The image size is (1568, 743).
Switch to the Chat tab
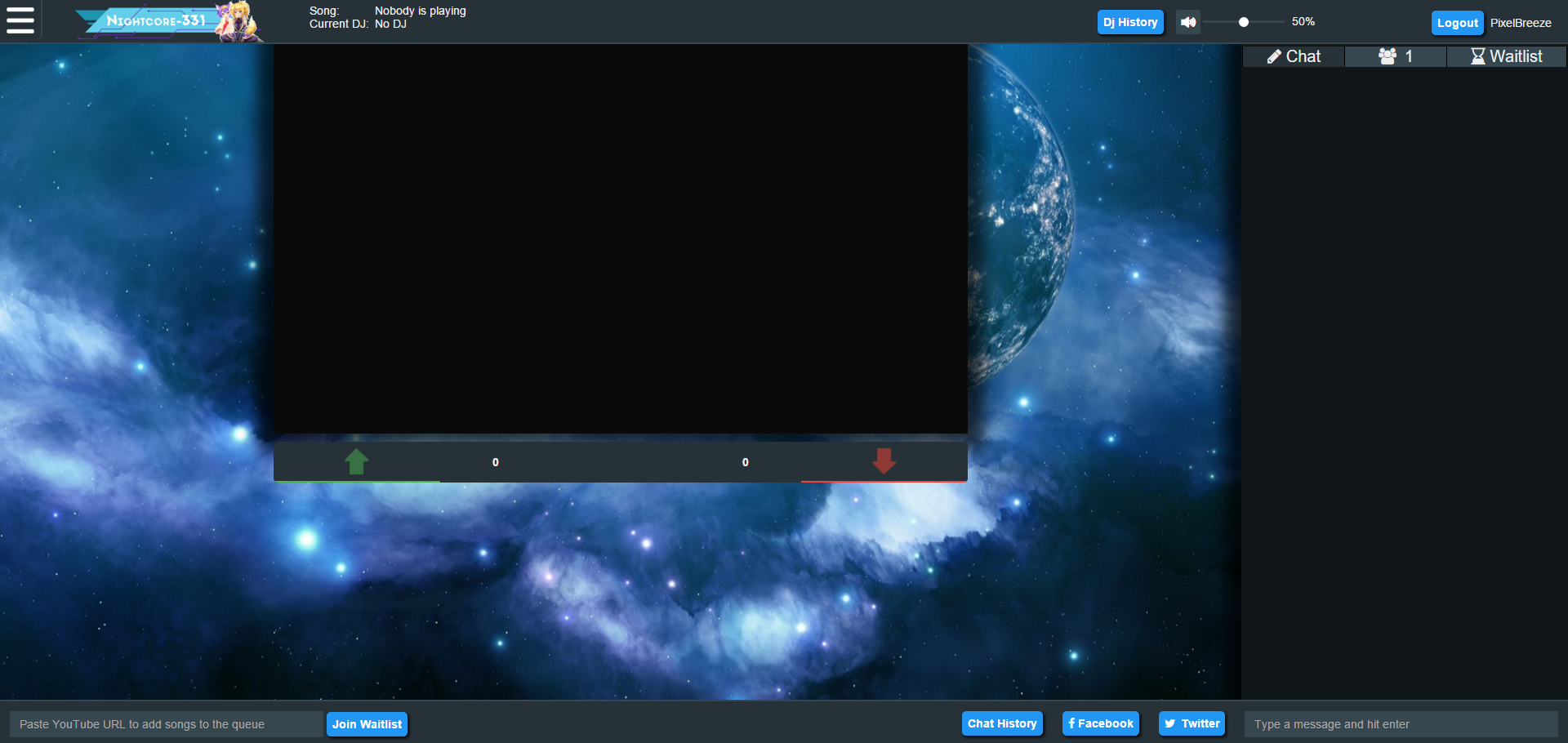pos(1293,56)
